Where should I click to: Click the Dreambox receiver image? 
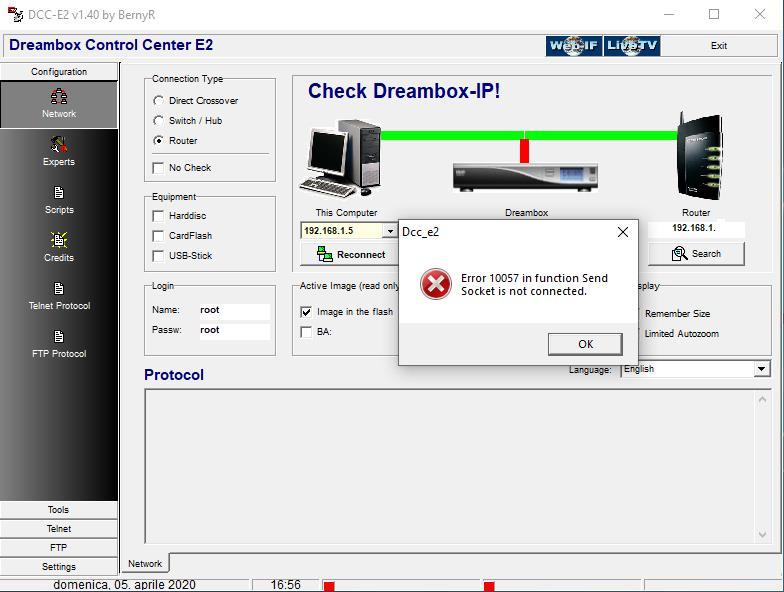(525, 178)
